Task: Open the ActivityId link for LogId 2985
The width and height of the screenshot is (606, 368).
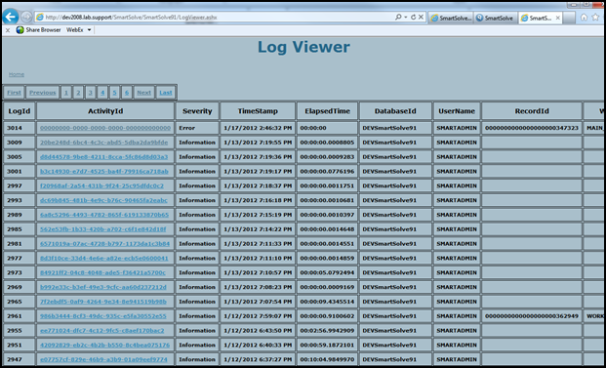Action: point(103,229)
